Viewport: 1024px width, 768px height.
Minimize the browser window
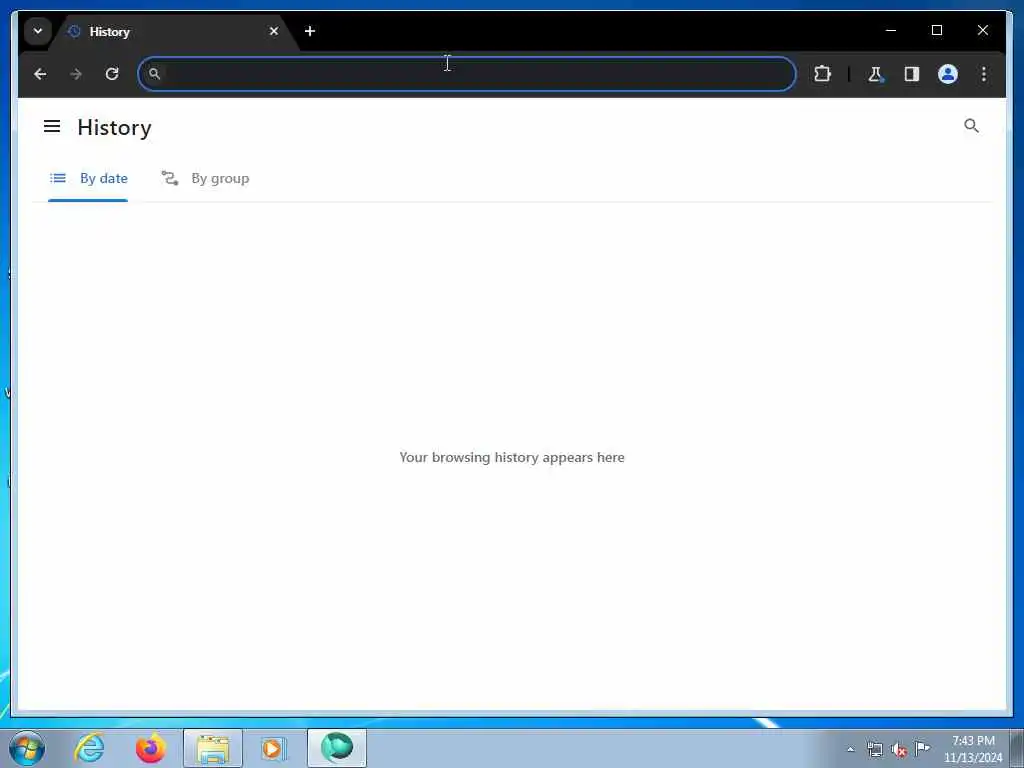[891, 30]
